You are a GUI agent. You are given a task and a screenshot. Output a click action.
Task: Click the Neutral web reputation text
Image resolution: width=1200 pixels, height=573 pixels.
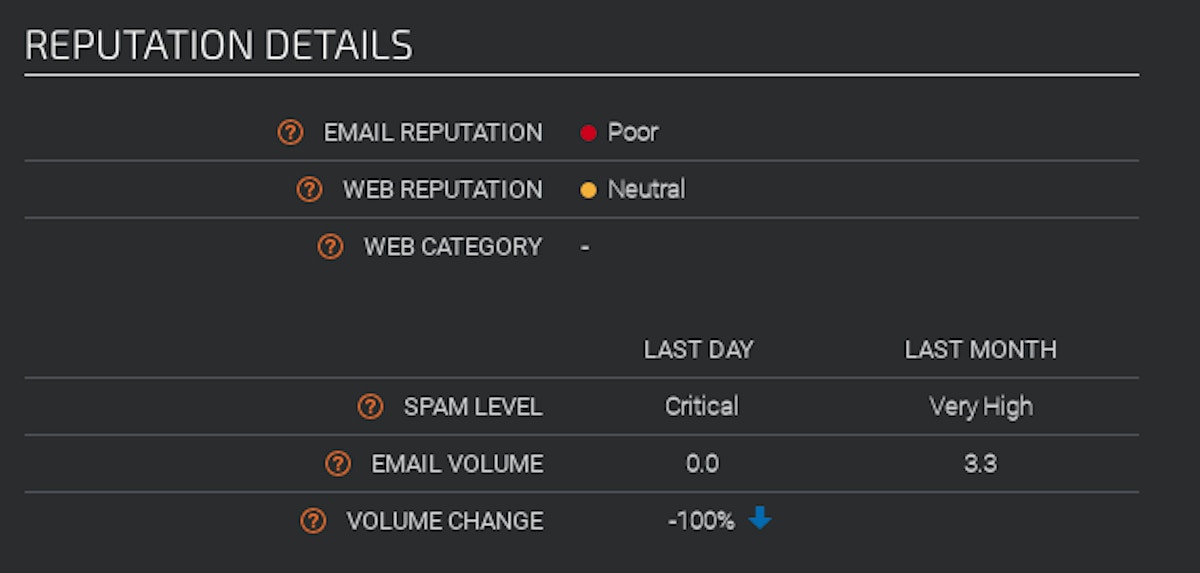coord(646,189)
